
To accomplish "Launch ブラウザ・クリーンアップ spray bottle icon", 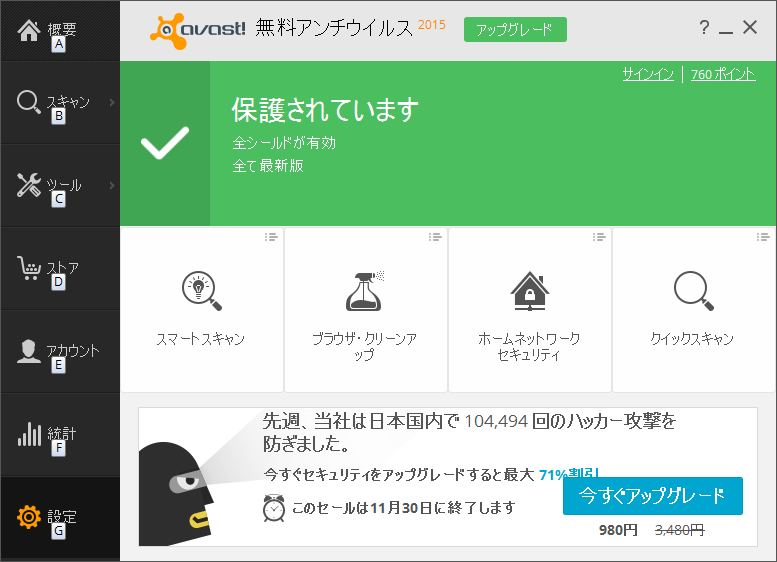I will (x=365, y=291).
